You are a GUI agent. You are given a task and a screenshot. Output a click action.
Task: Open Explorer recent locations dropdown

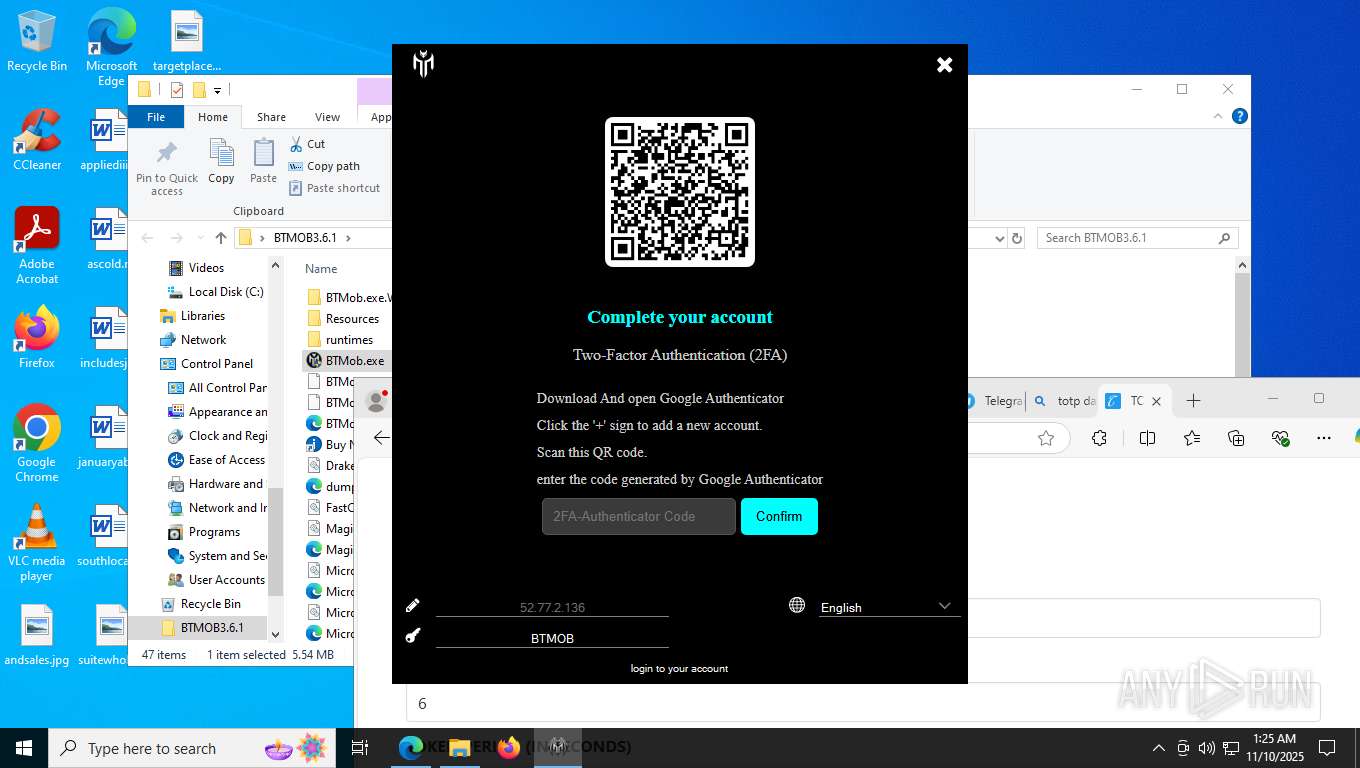tap(200, 238)
